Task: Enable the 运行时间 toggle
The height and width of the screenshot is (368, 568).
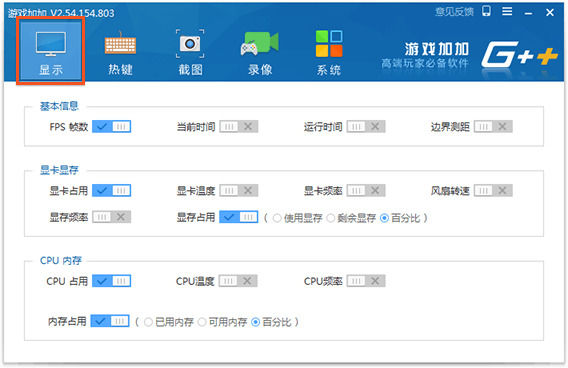Action: [366, 126]
